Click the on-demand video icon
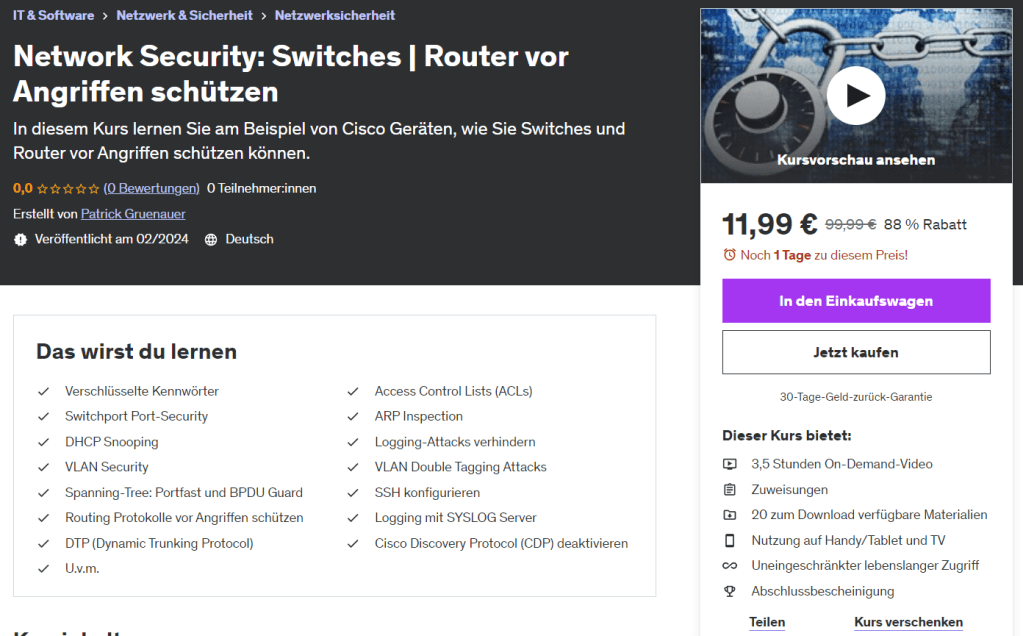 point(730,464)
